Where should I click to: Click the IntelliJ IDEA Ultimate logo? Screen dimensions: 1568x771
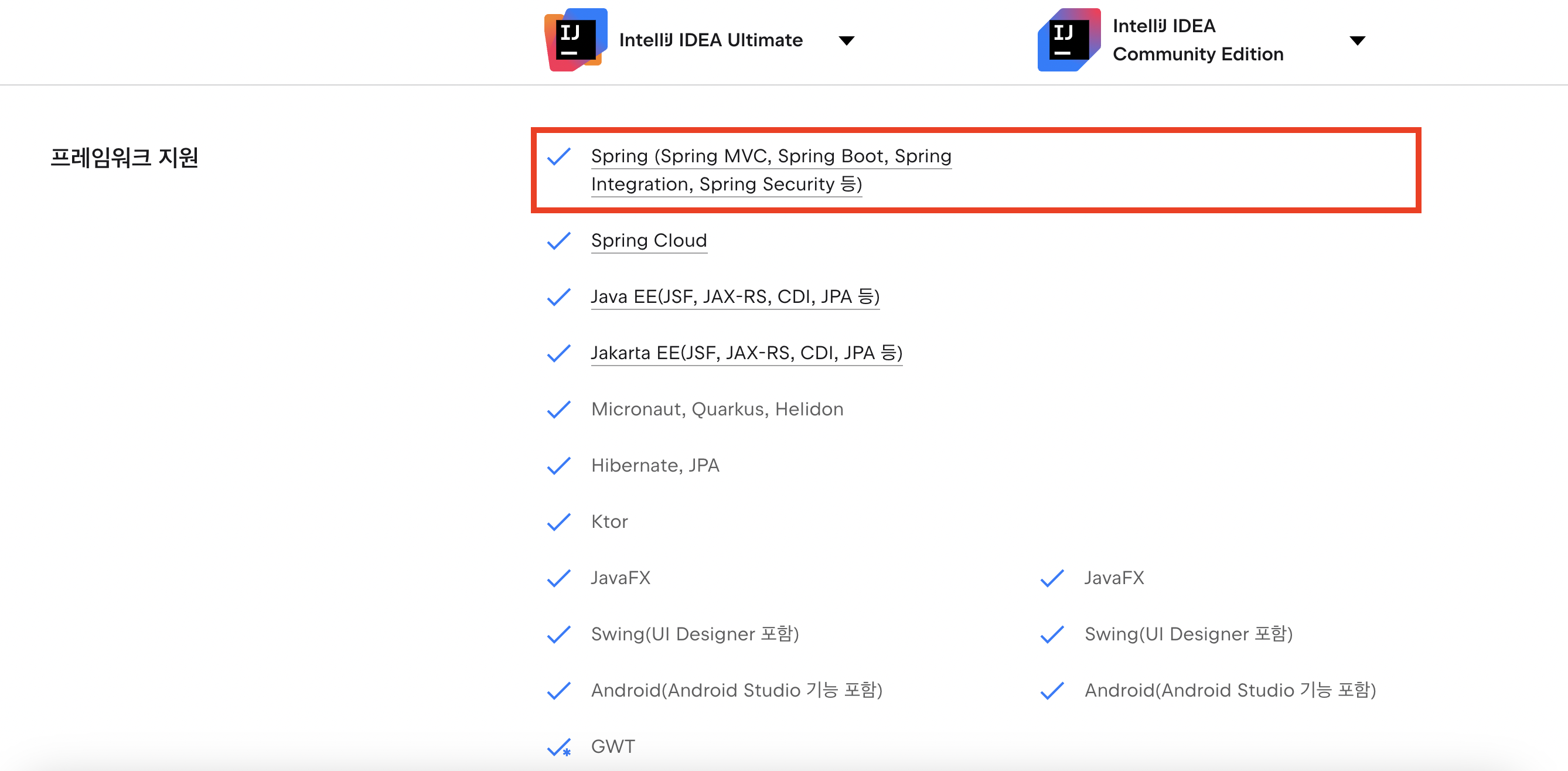575,40
